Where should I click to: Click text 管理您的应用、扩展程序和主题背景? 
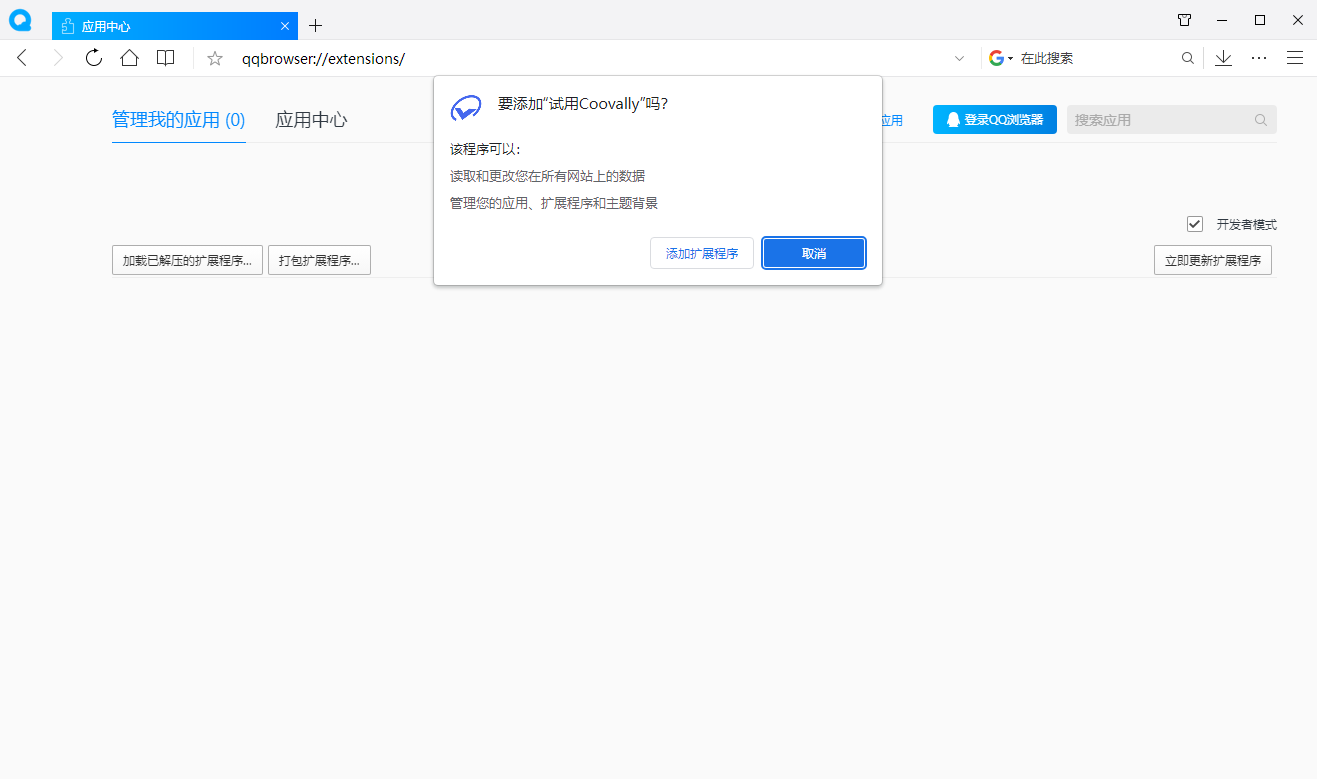[x=553, y=203]
